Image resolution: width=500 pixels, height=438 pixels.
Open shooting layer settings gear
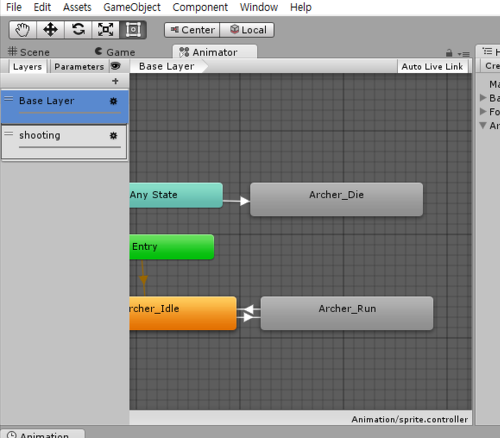114,136
